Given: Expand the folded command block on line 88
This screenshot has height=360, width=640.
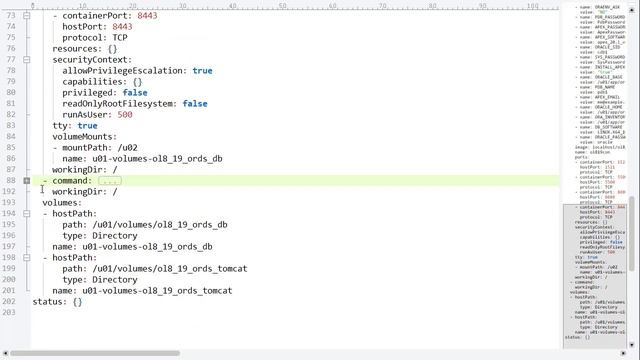Looking at the screenshot, I should point(27,180).
